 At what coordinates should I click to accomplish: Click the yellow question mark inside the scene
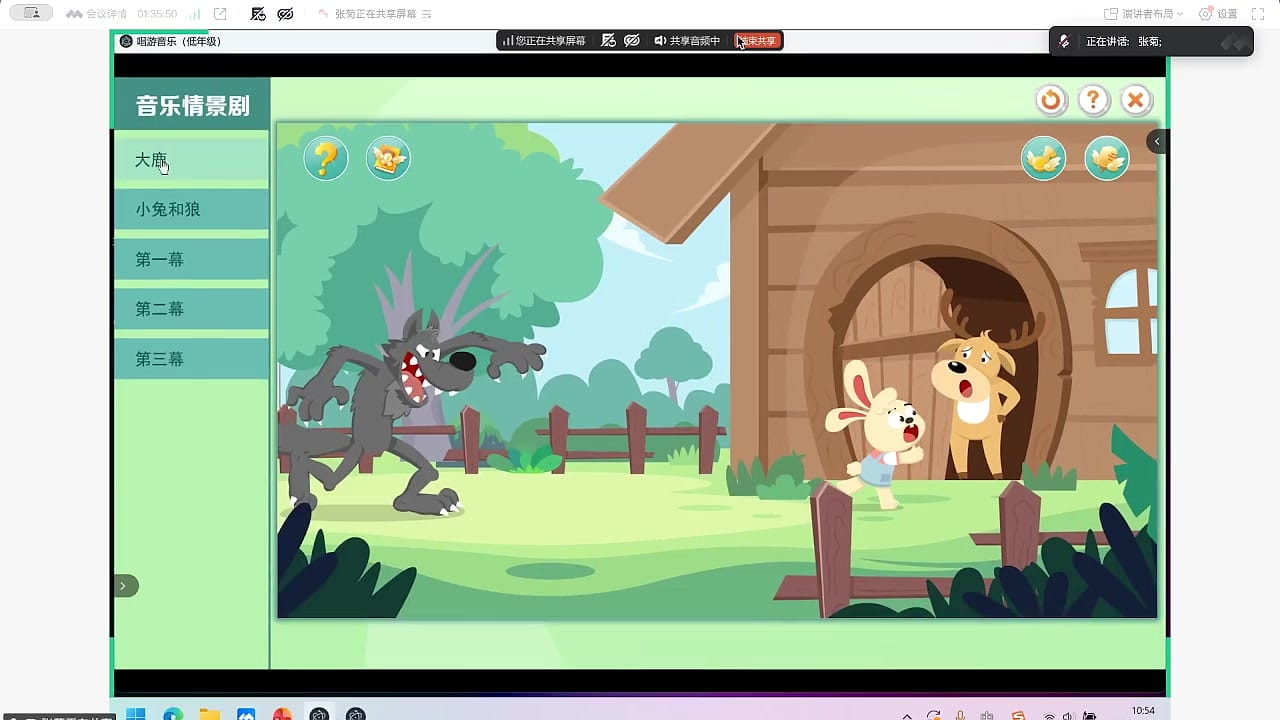tap(326, 158)
